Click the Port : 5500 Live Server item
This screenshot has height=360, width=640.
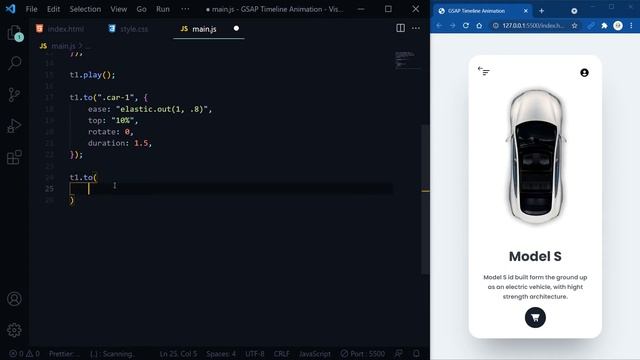click(x=362, y=353)
